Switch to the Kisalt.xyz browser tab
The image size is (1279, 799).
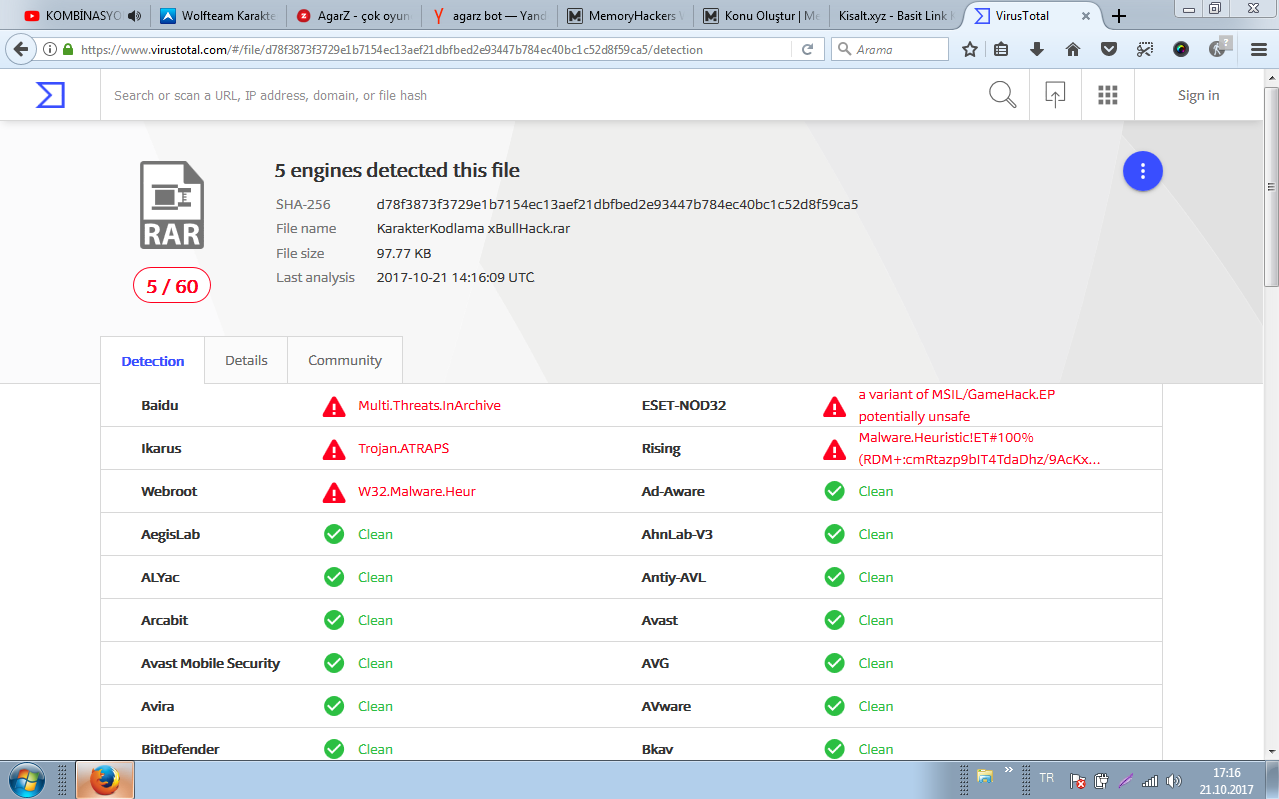click(x=896, y=16)
